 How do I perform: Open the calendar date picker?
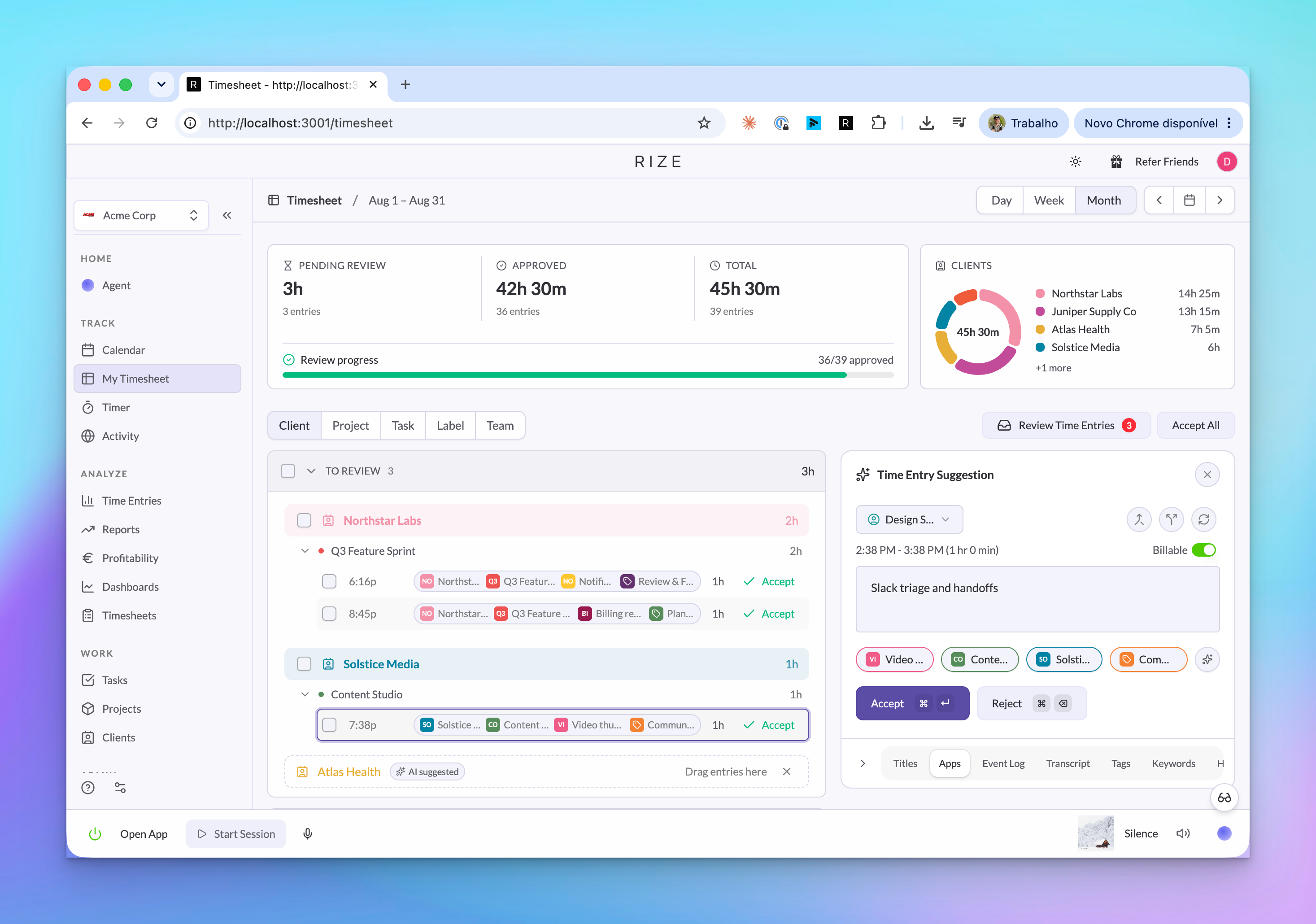[x=1190, y=200]
